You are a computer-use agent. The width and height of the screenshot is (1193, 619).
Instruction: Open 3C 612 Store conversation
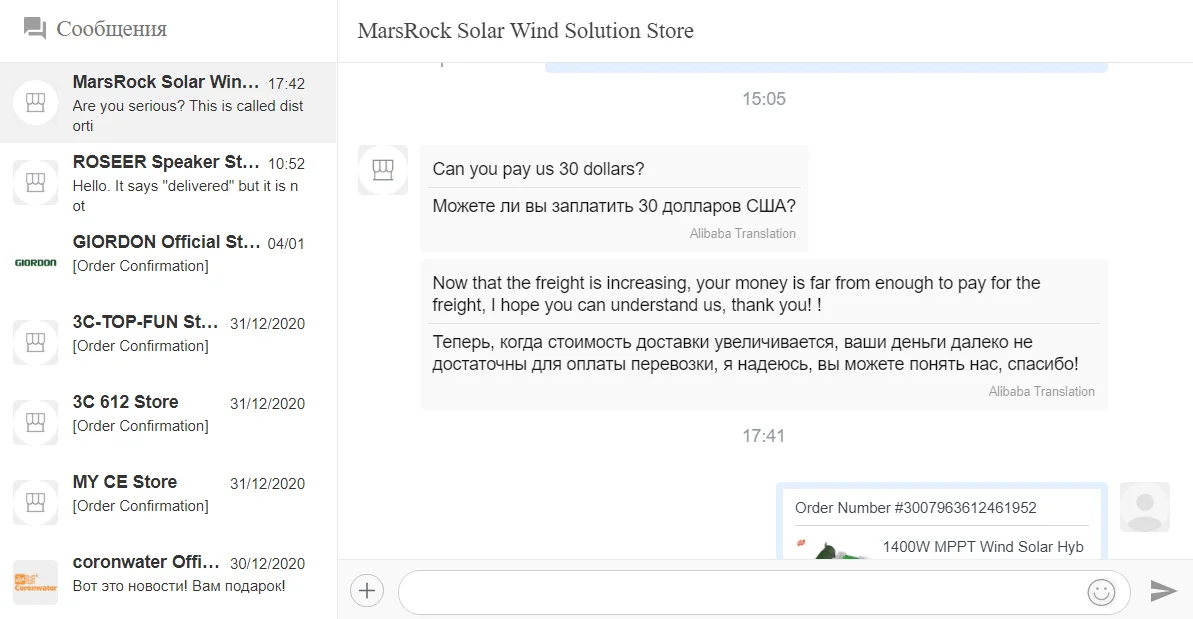click(168, 422)
